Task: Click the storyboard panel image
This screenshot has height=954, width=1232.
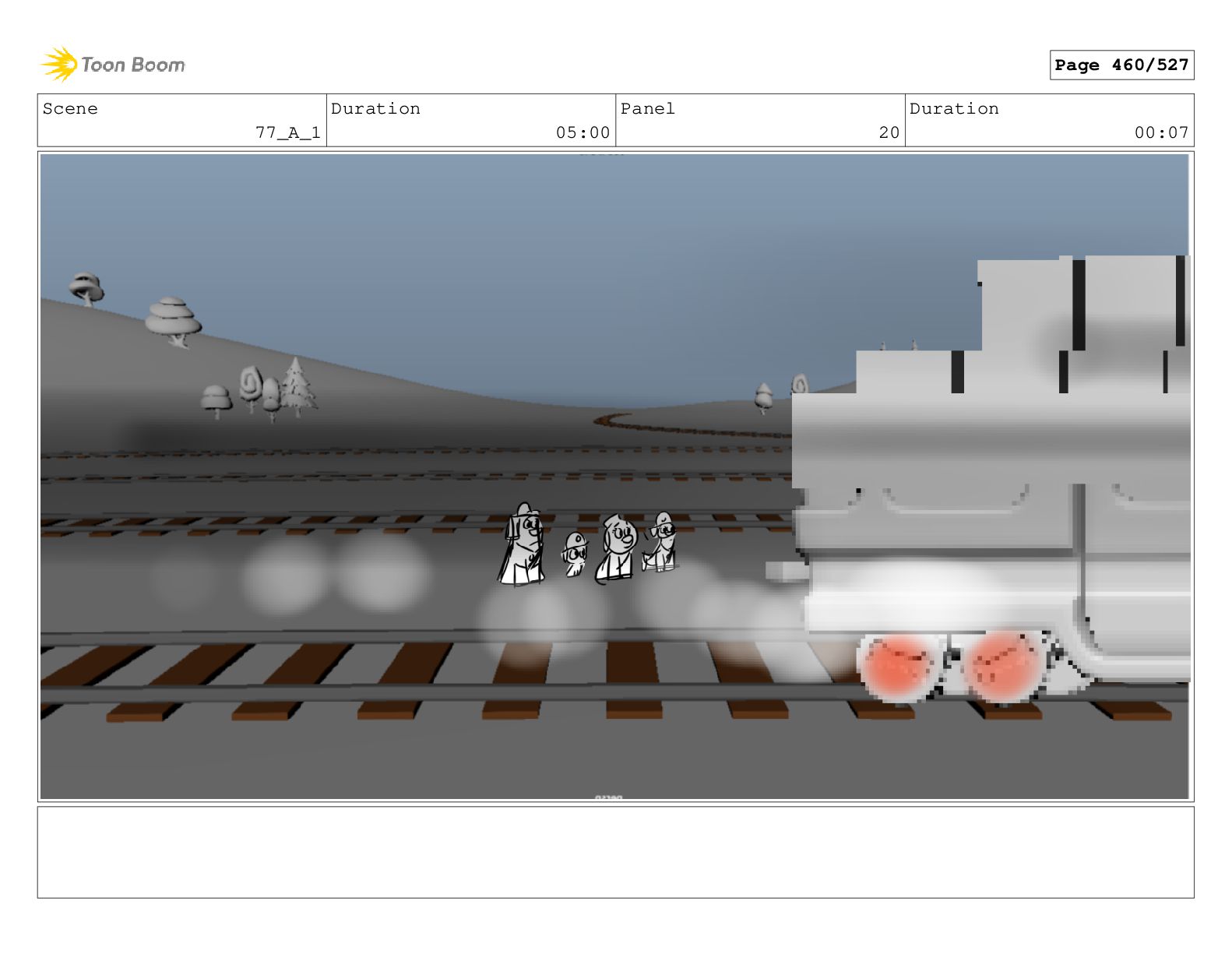Action: [x=615, y=477]
